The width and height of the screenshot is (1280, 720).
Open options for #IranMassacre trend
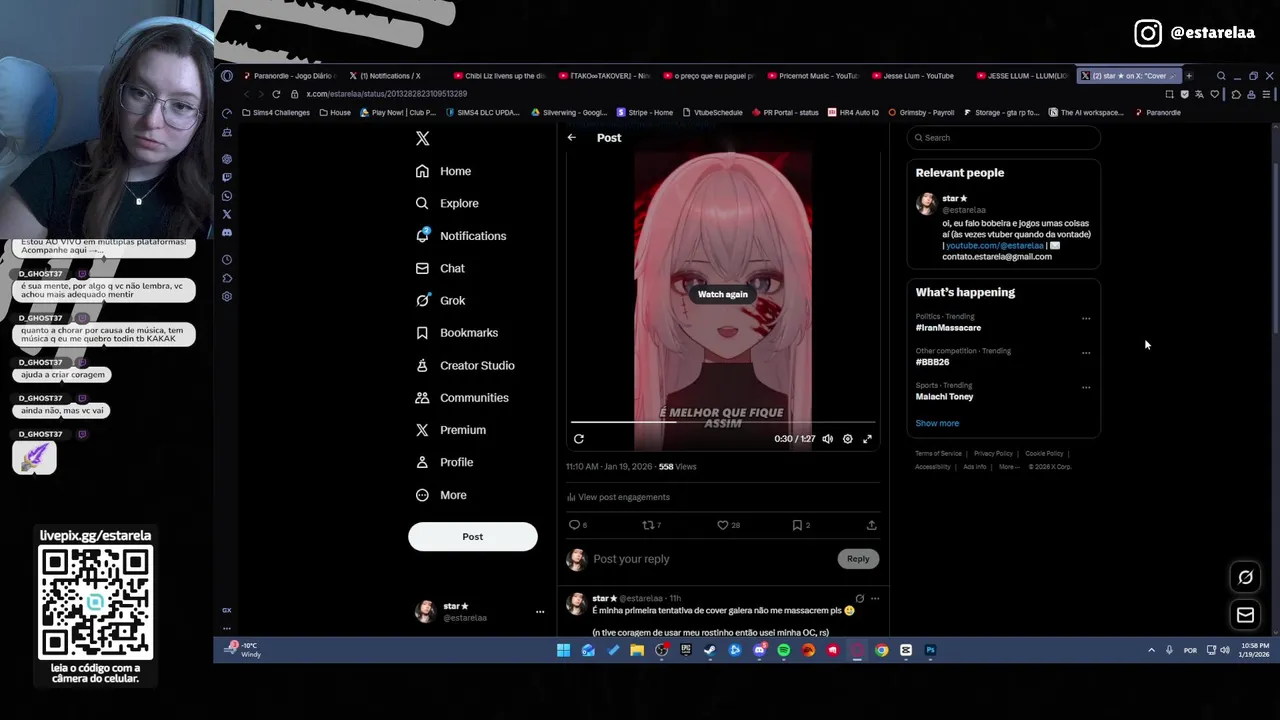1086,319
